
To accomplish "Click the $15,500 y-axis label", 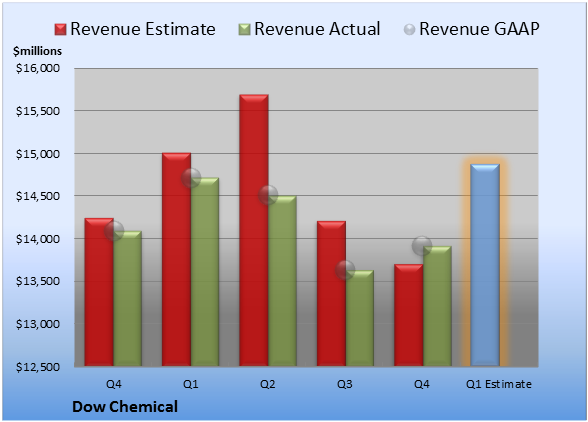I will pyautogui.click(x=38, y=111).
